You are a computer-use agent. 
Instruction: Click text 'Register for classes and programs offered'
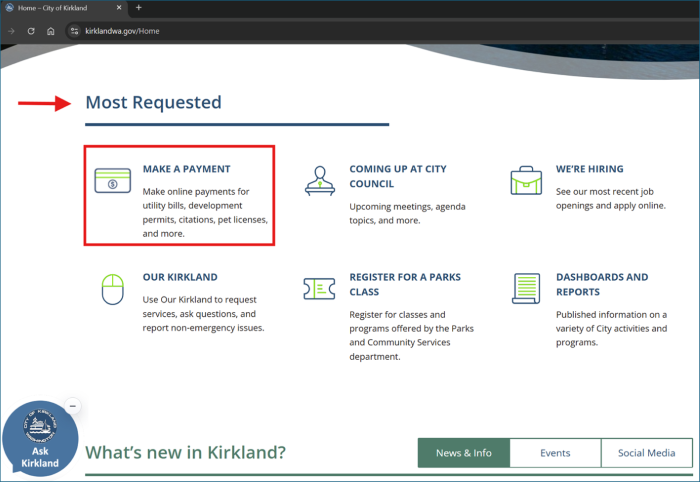[411, 321]
